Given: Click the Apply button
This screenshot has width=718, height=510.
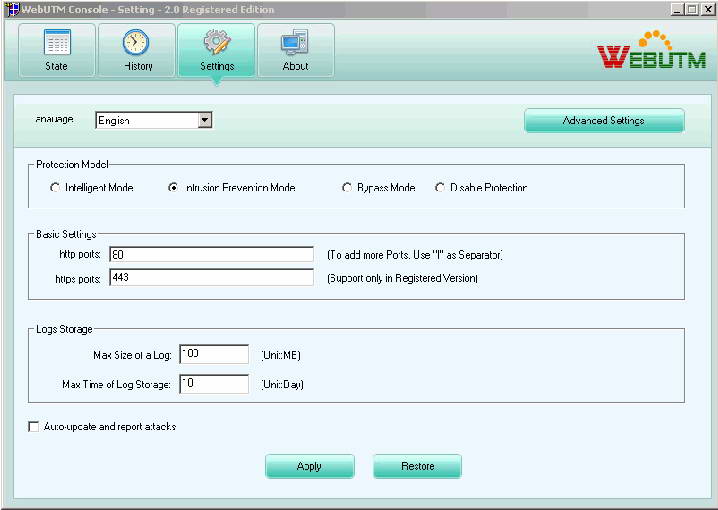Looking at the screenshot, I should [x=310, y=466].
